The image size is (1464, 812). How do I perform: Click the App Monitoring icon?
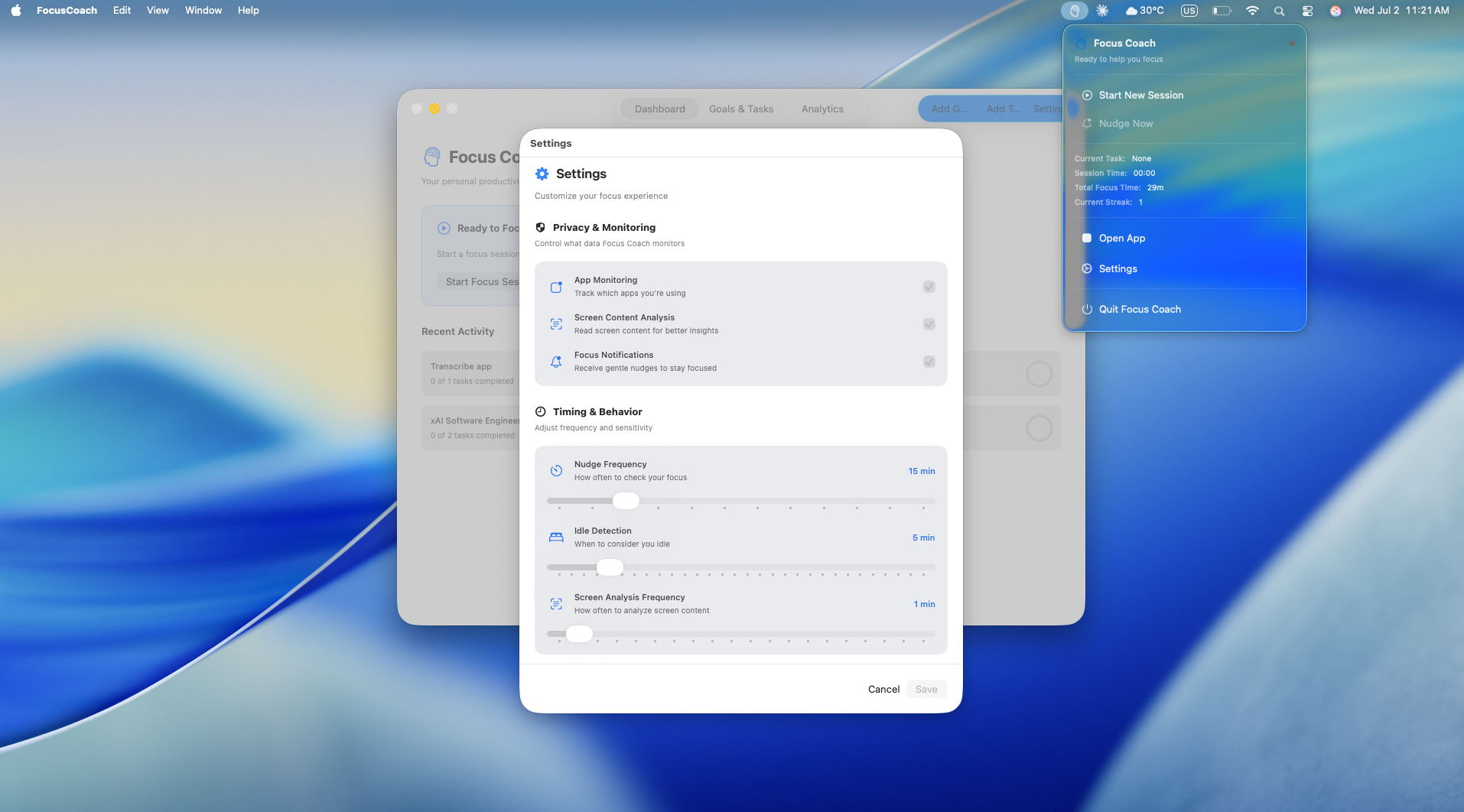coord(556,287)
